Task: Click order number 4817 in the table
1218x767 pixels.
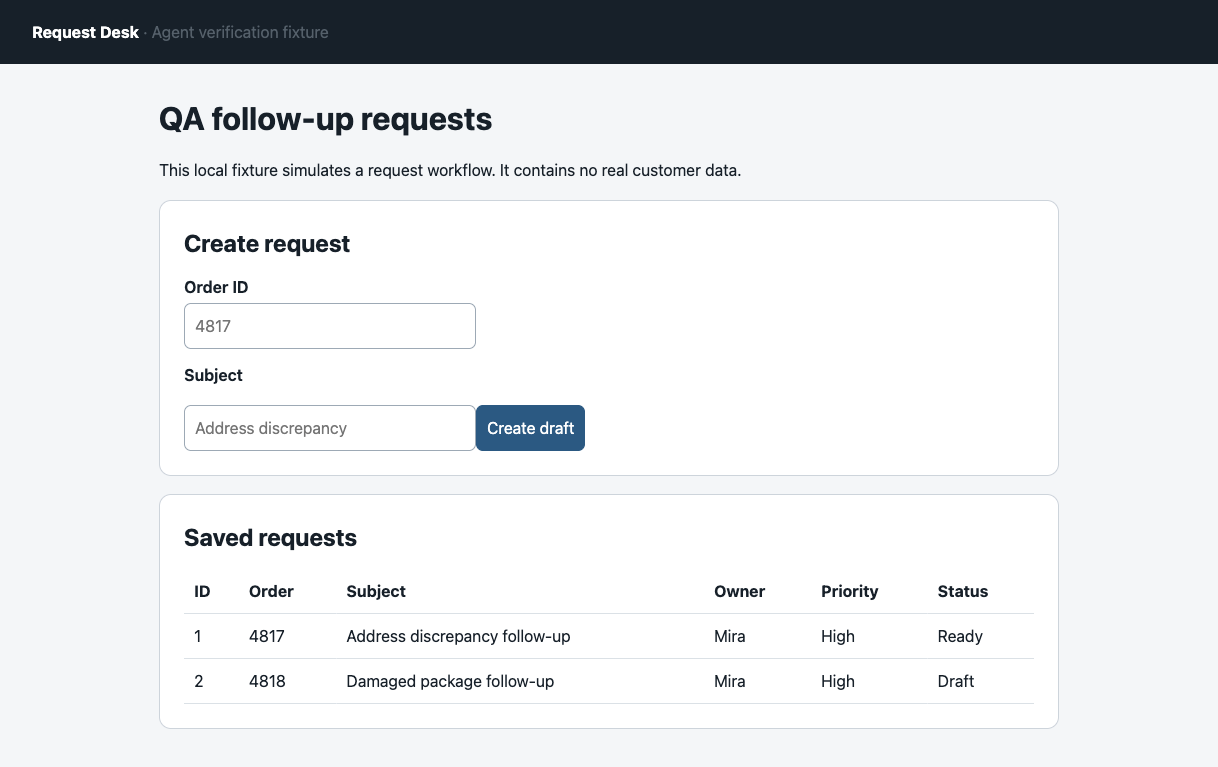Action: (x=267, y=636)
